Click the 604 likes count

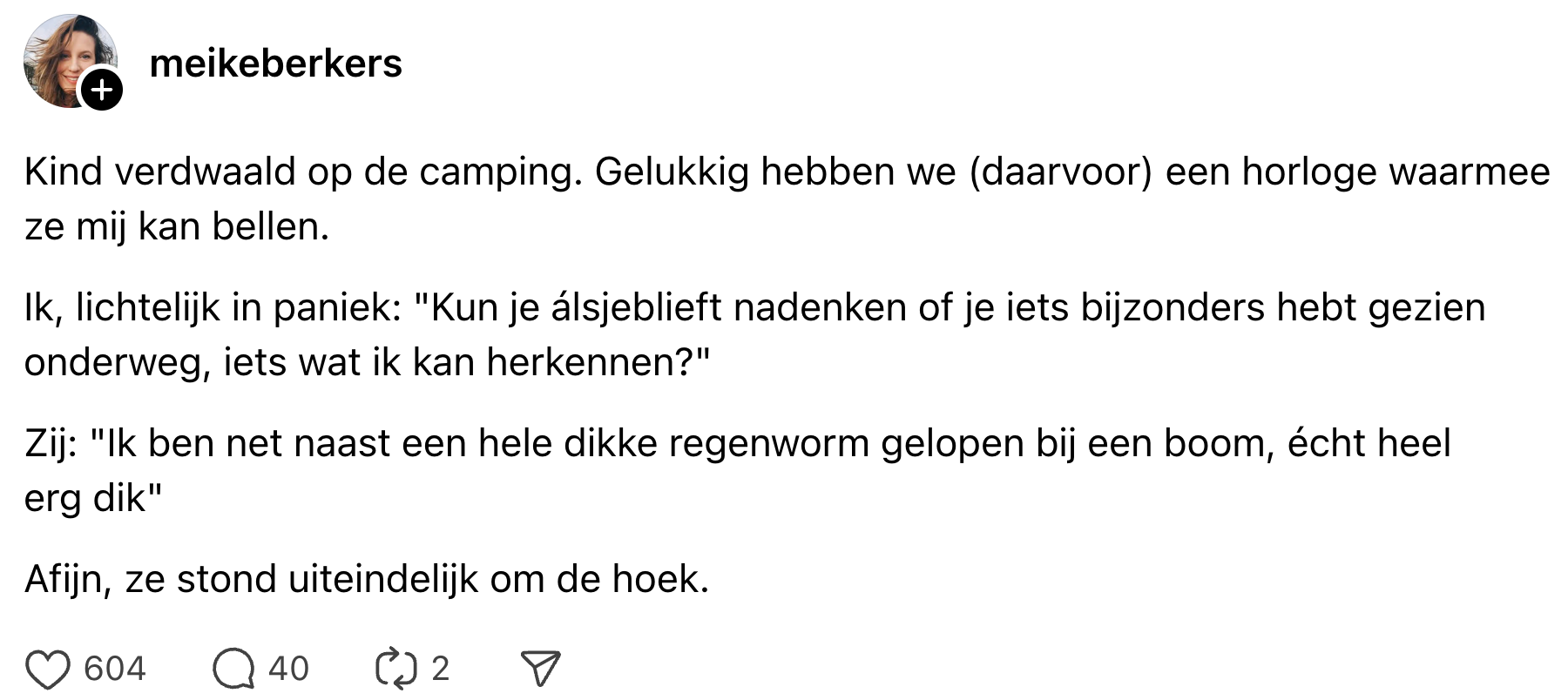tap(114, 669)
